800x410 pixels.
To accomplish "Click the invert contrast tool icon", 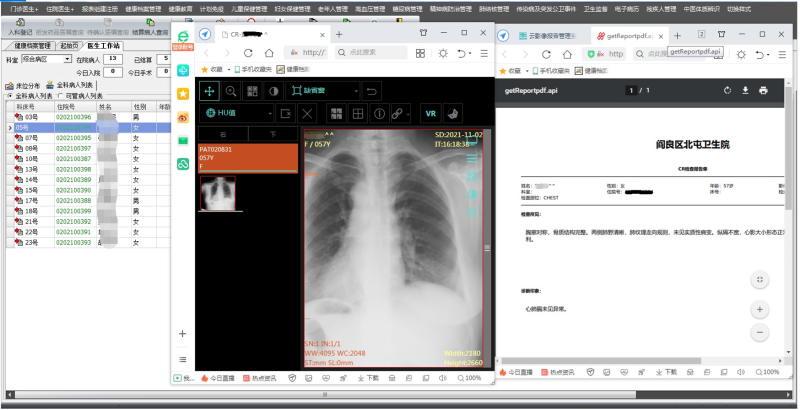I will [x=273, y=91].
